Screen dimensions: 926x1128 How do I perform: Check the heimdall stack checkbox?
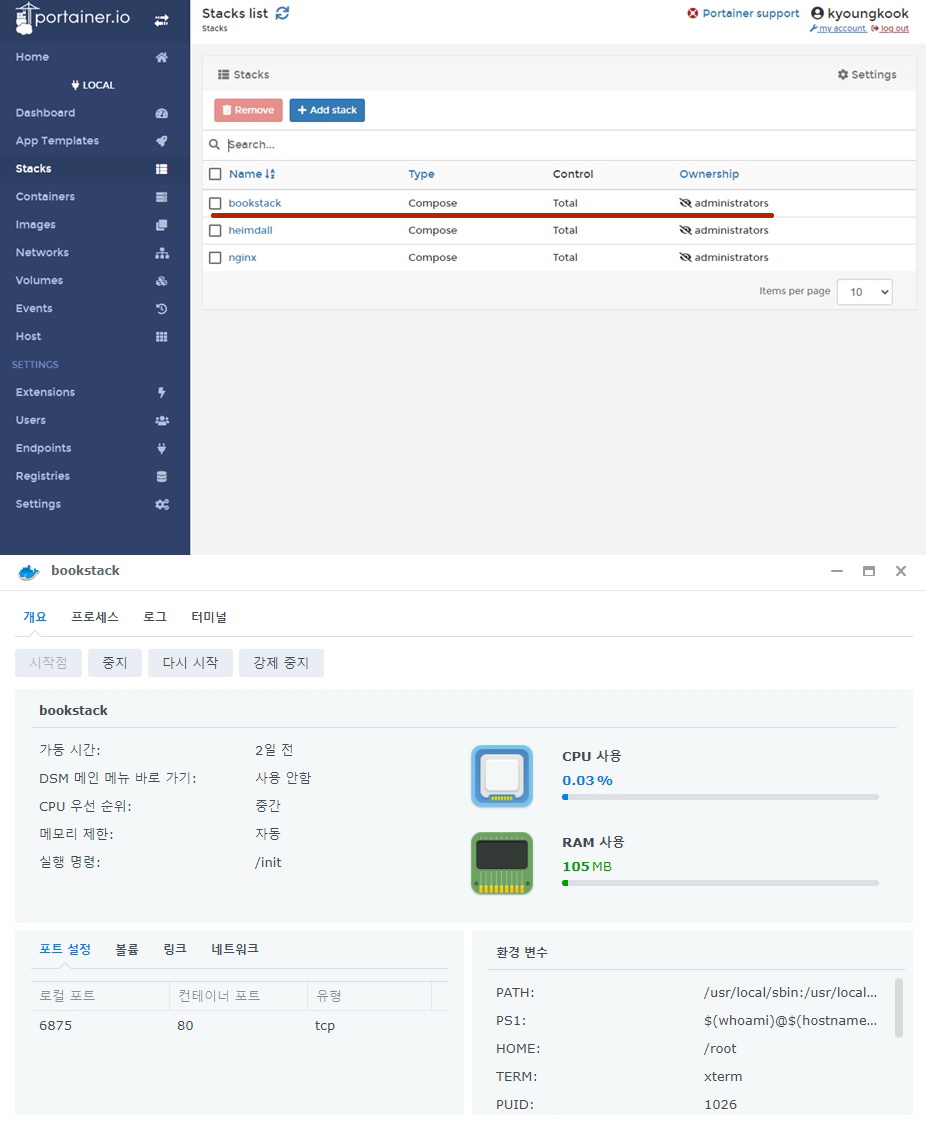coord(215,231)
